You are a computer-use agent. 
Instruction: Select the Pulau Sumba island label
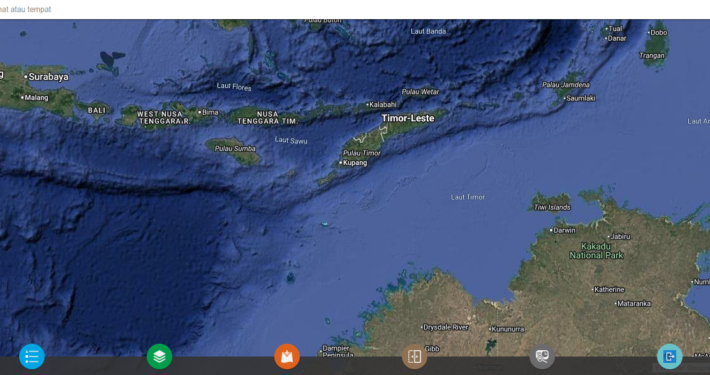235,149
